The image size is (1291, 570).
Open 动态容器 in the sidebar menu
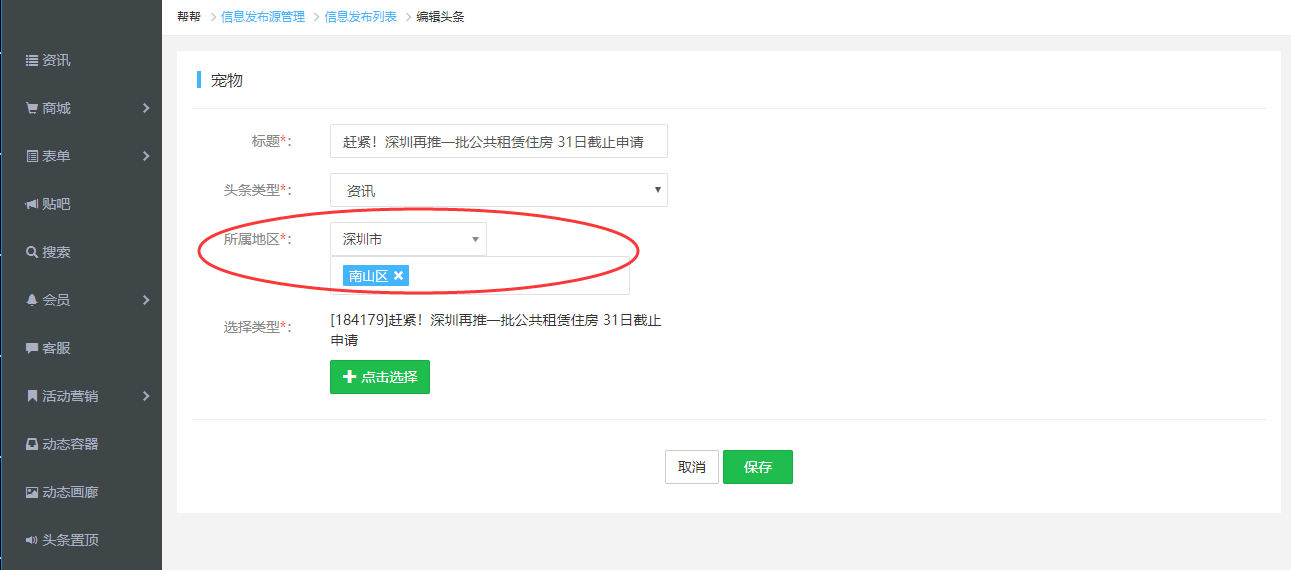click(70, 445)
